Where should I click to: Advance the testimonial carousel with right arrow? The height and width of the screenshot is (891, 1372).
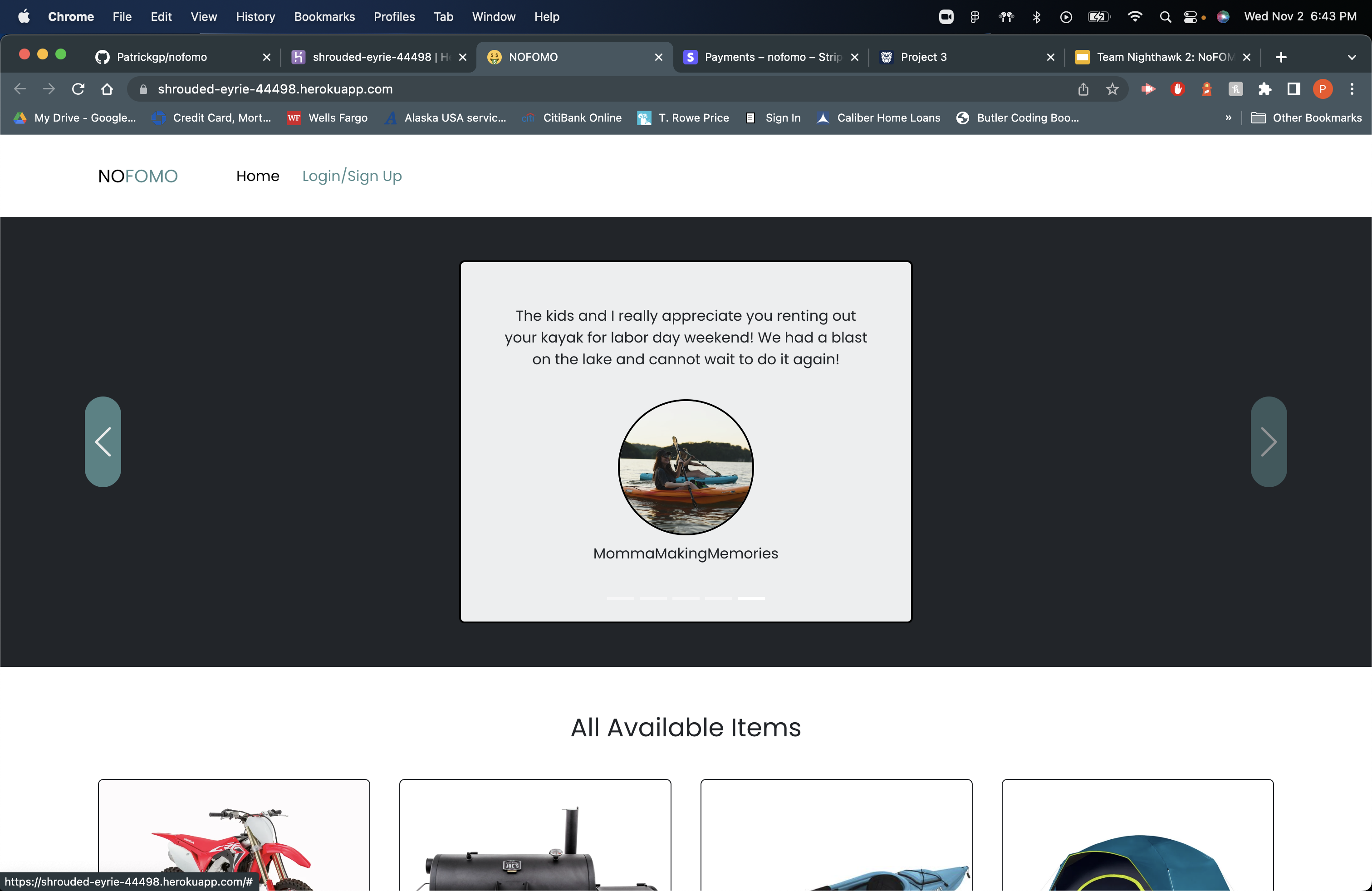1268,442
